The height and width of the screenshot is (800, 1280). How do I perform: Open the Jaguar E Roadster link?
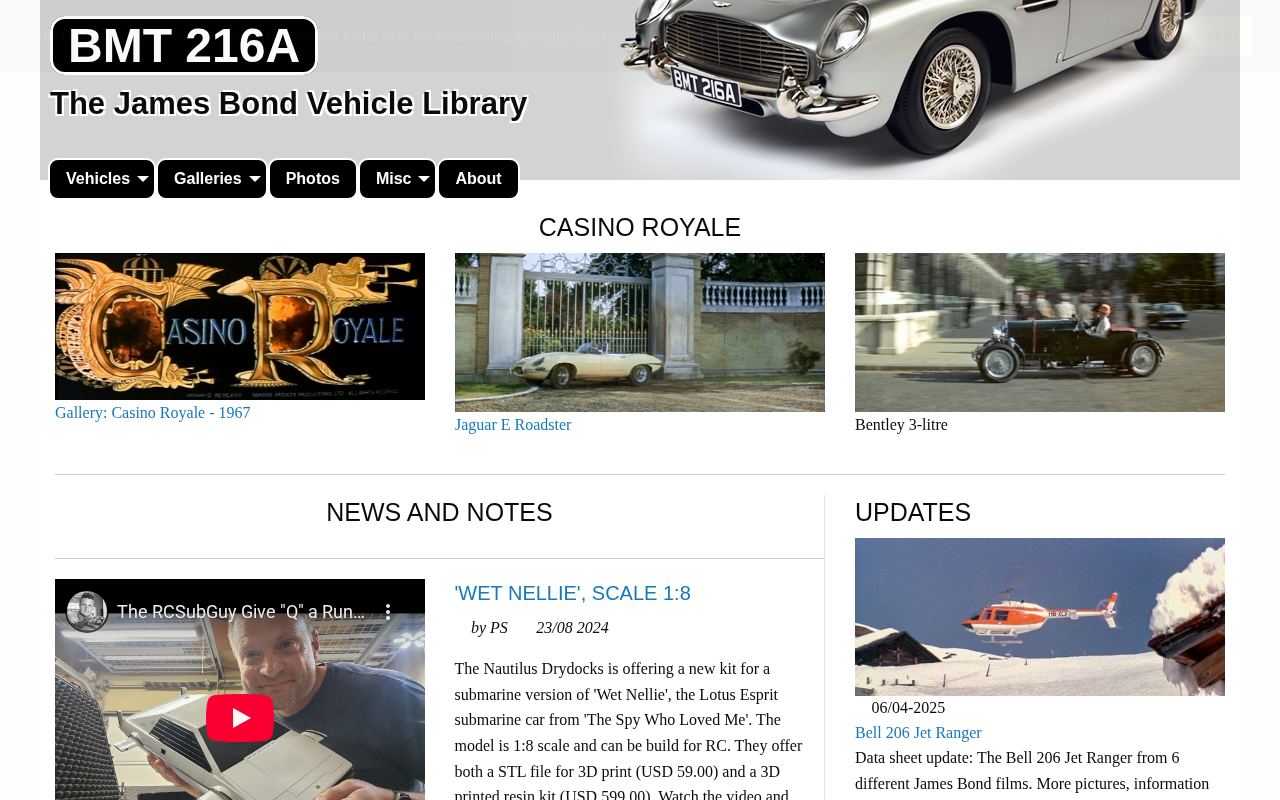coord(513,425)
